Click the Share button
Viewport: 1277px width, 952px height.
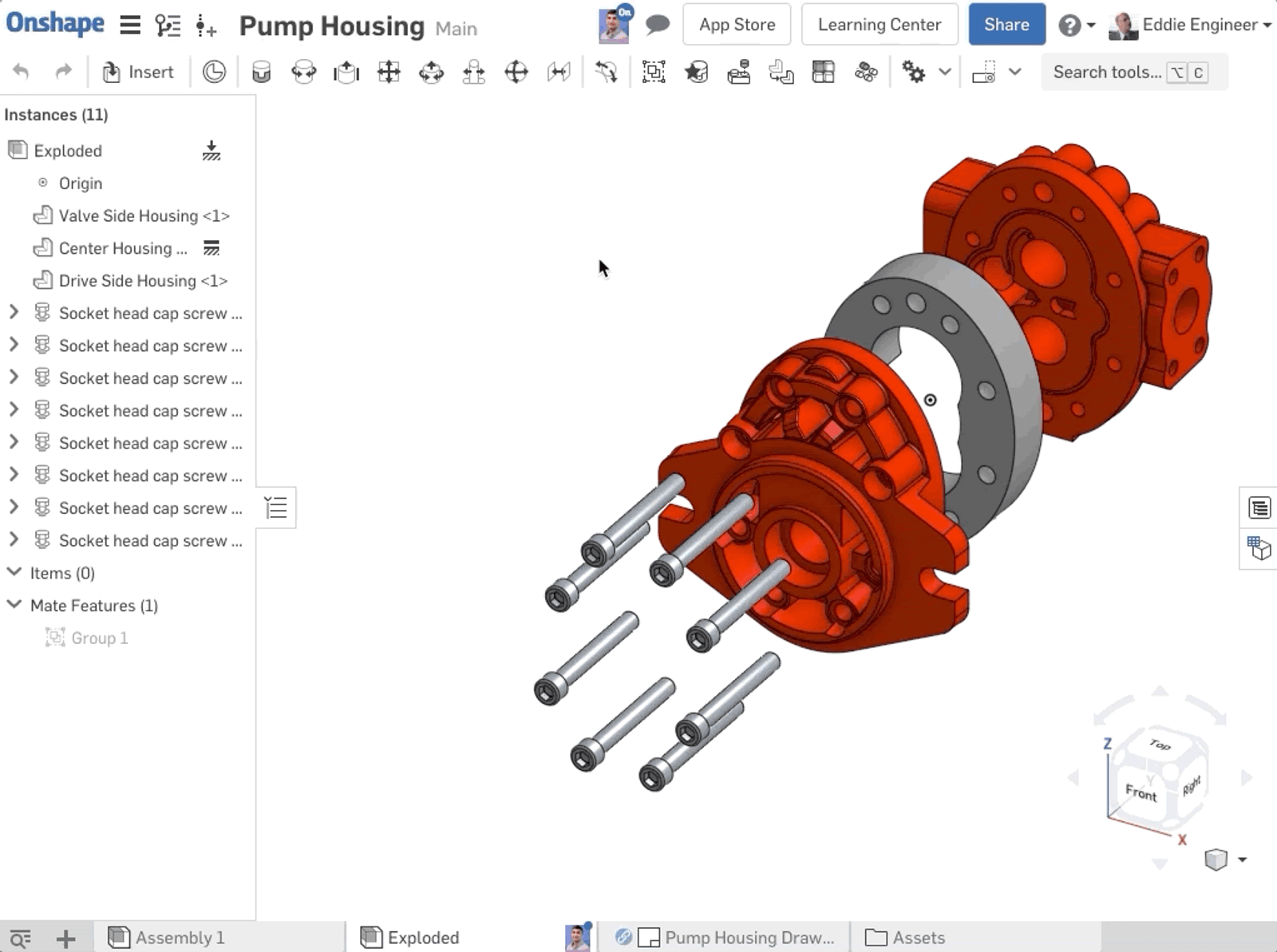[1006, 25]
